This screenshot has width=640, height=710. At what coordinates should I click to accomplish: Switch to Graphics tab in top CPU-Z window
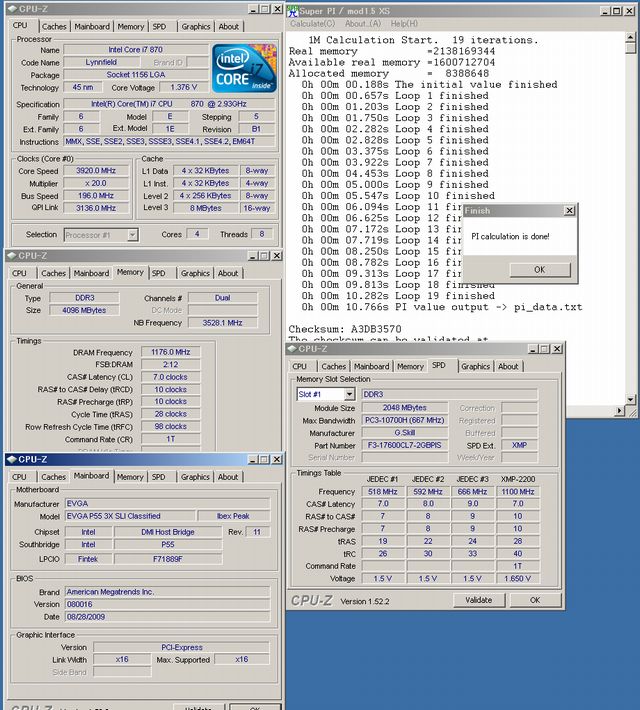(x=196, y=27)
